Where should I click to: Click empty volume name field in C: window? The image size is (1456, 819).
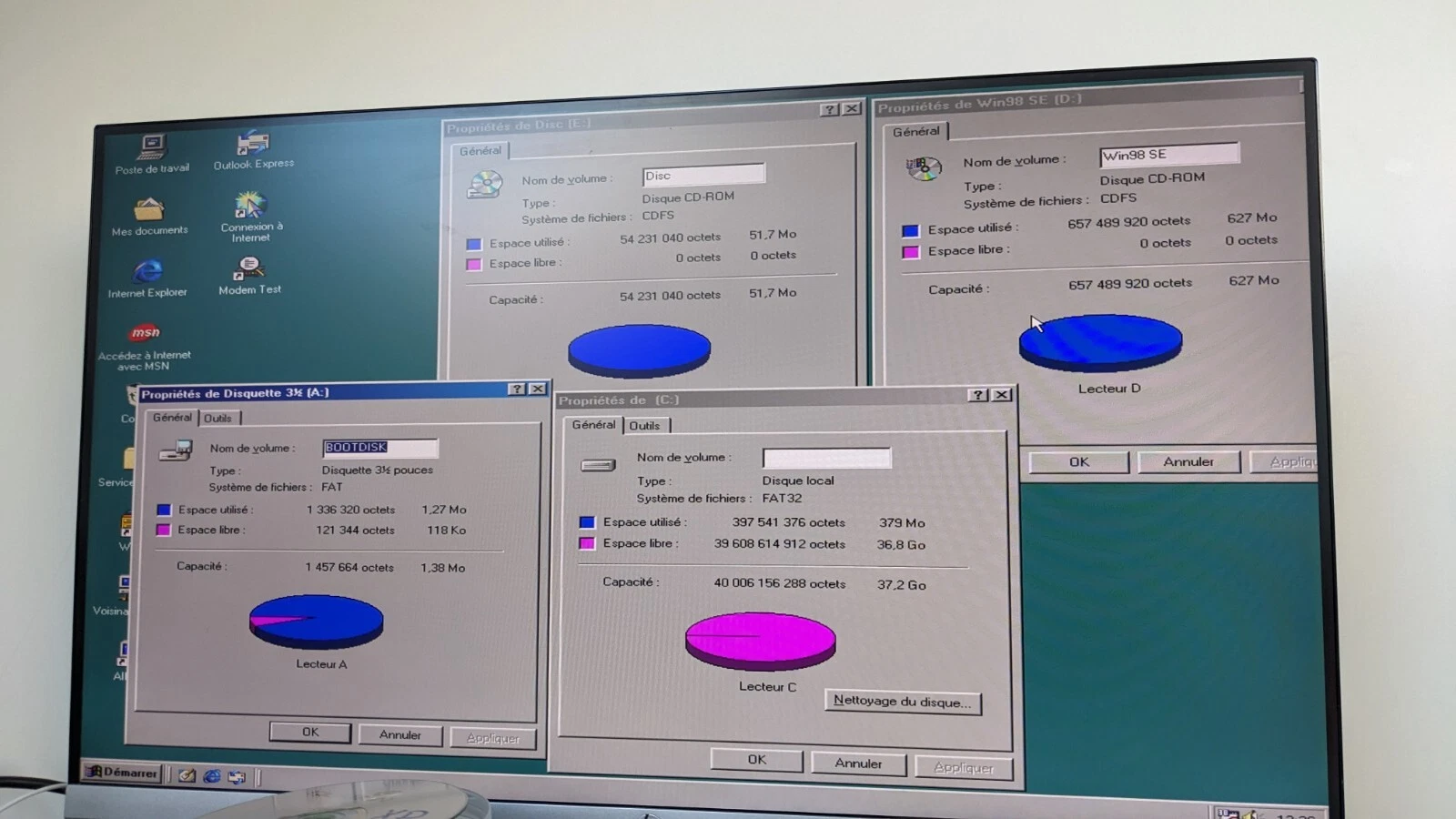point(826,458)
